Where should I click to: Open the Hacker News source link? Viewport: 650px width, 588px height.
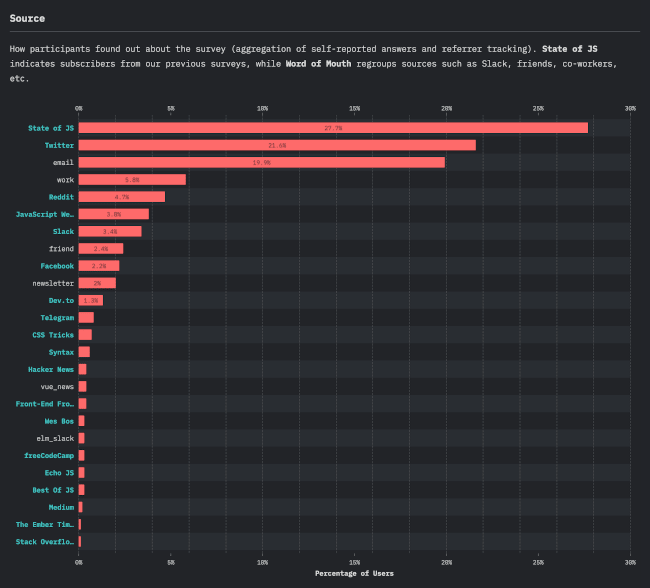tap(51, 369)
